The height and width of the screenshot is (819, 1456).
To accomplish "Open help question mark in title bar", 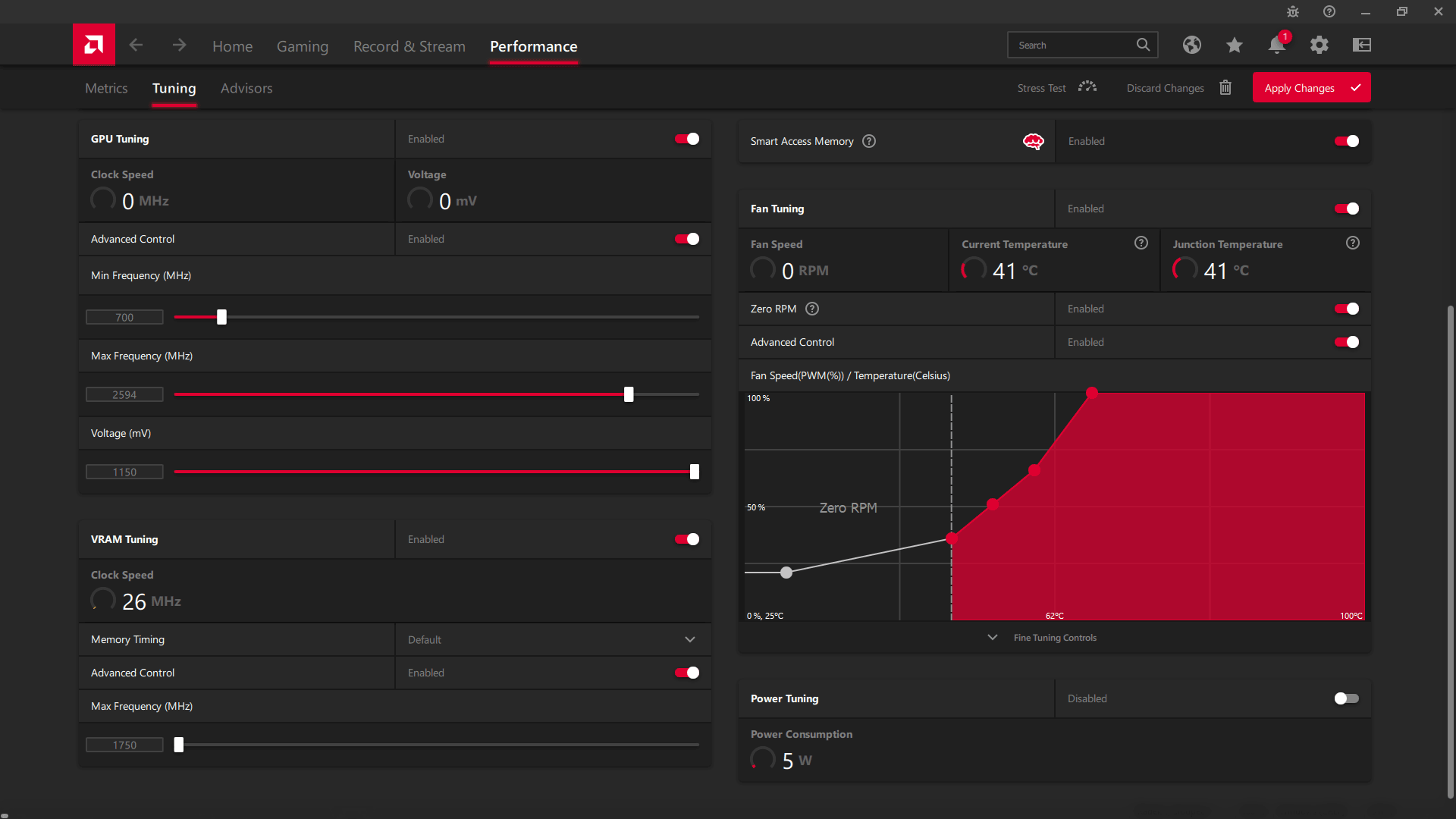I will [1329, 11].
